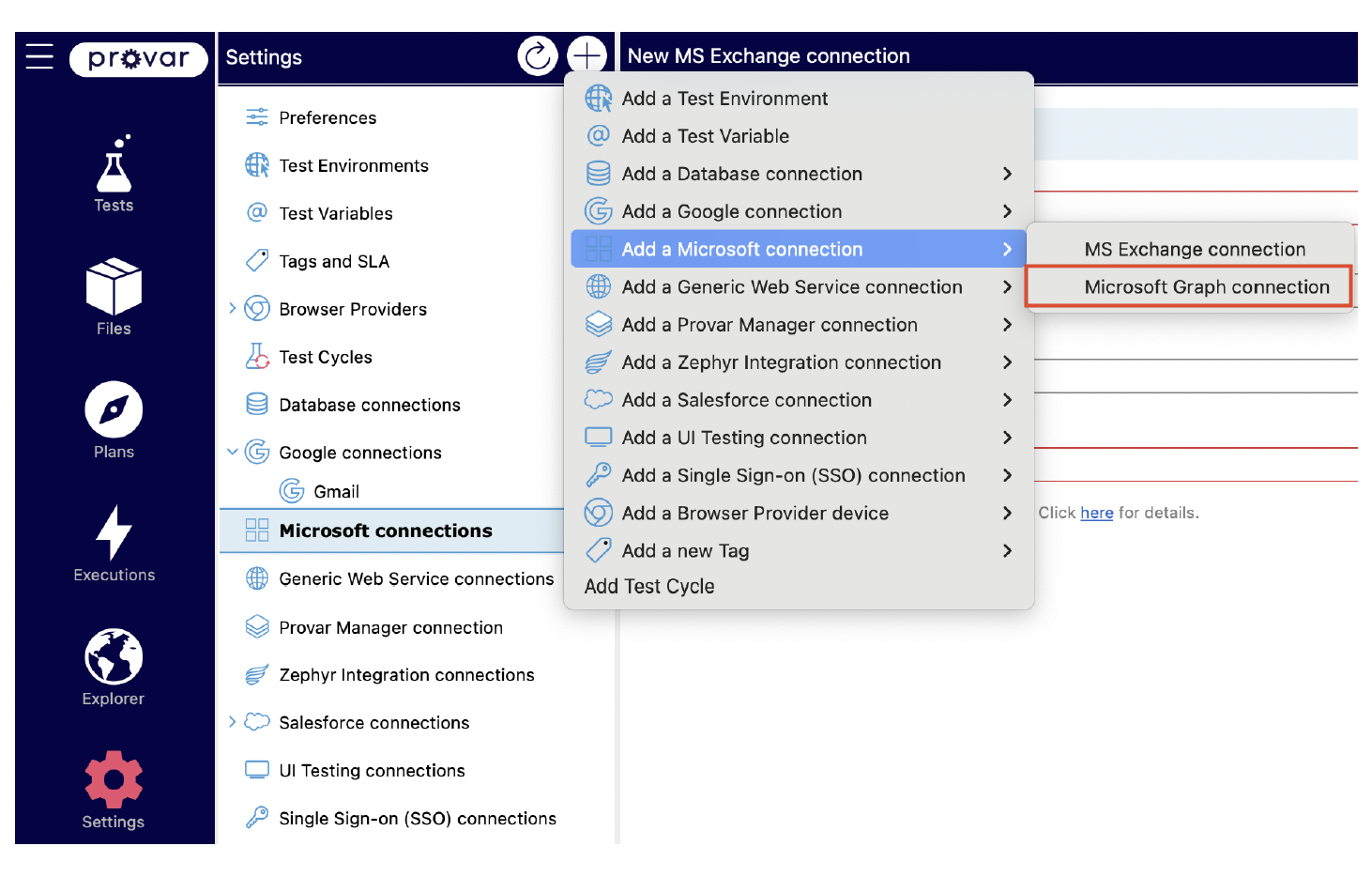Click the Tags and SLA tag icon

(x=257, y=260)
